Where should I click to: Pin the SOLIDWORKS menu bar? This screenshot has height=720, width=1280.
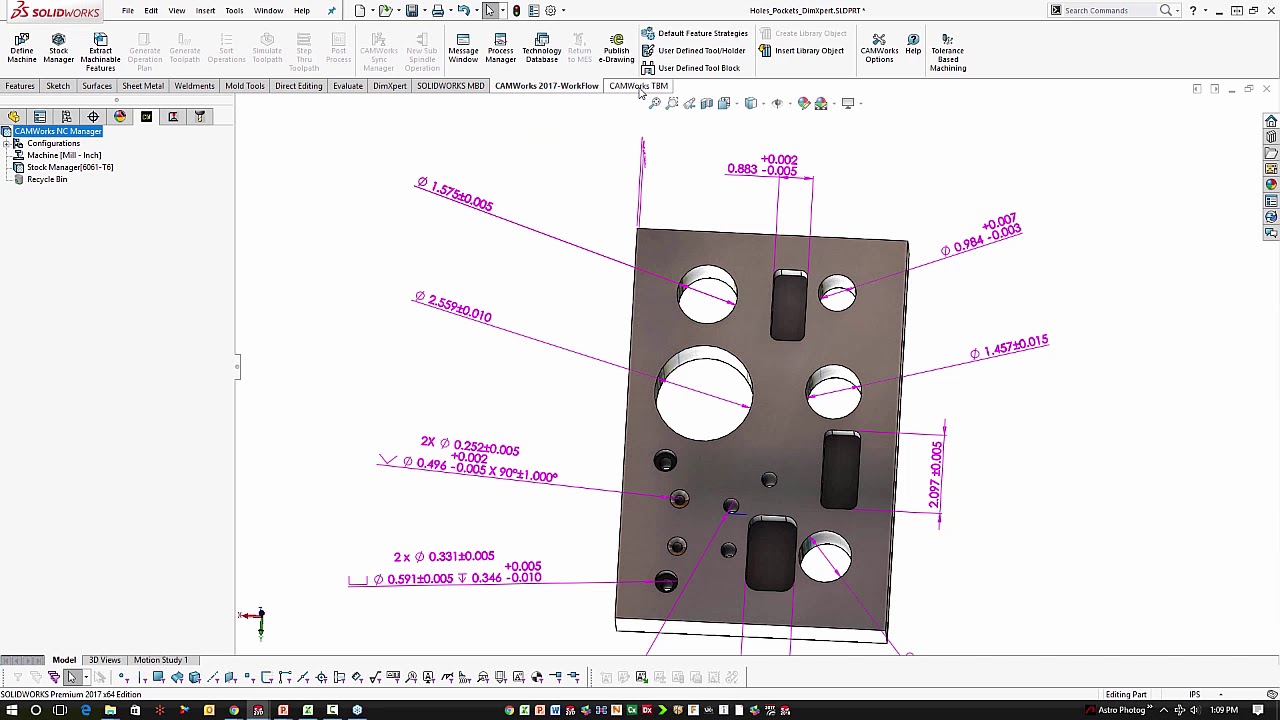(332, 10)
